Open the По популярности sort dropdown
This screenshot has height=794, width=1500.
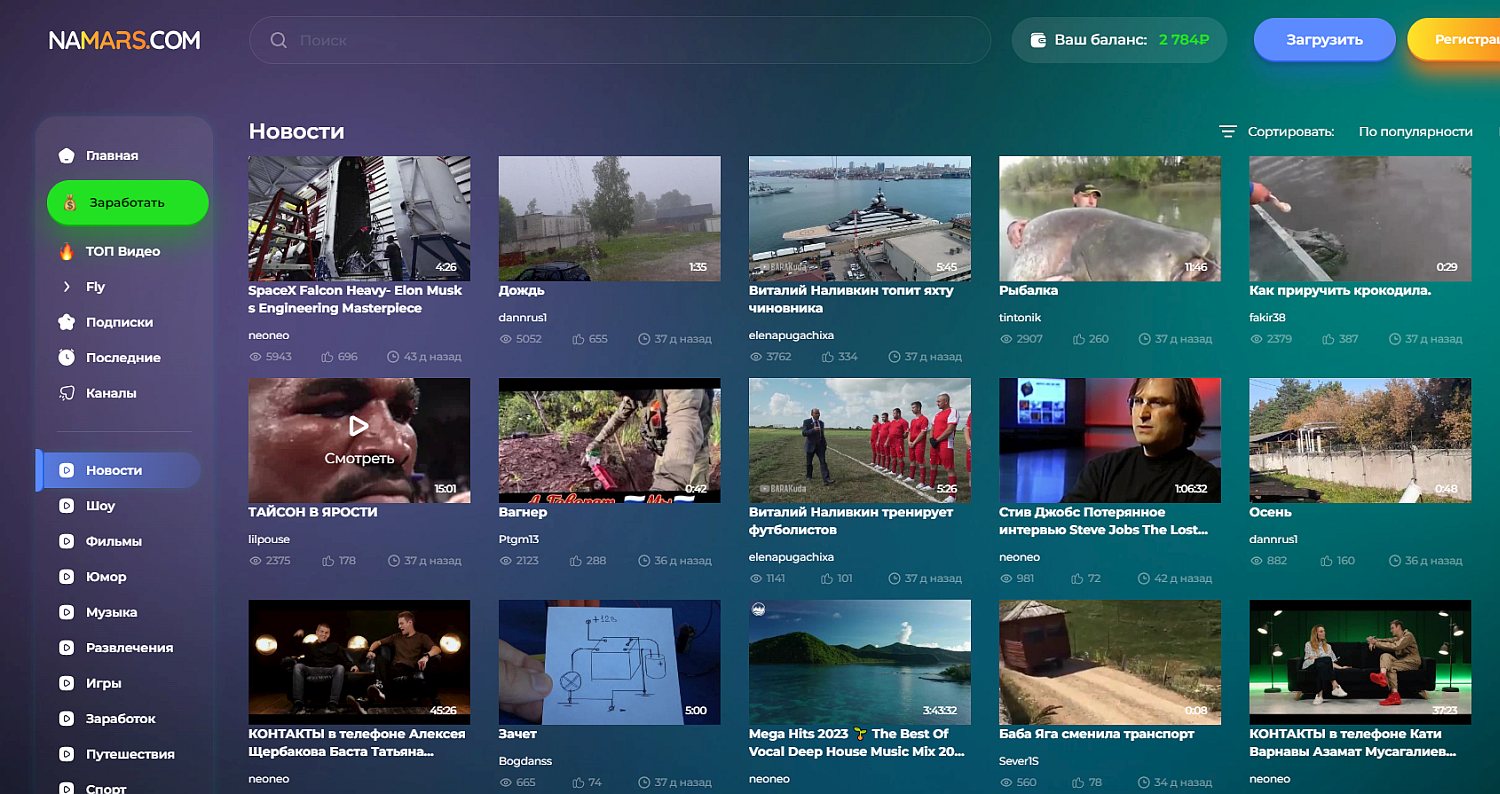click(1415, 132)
